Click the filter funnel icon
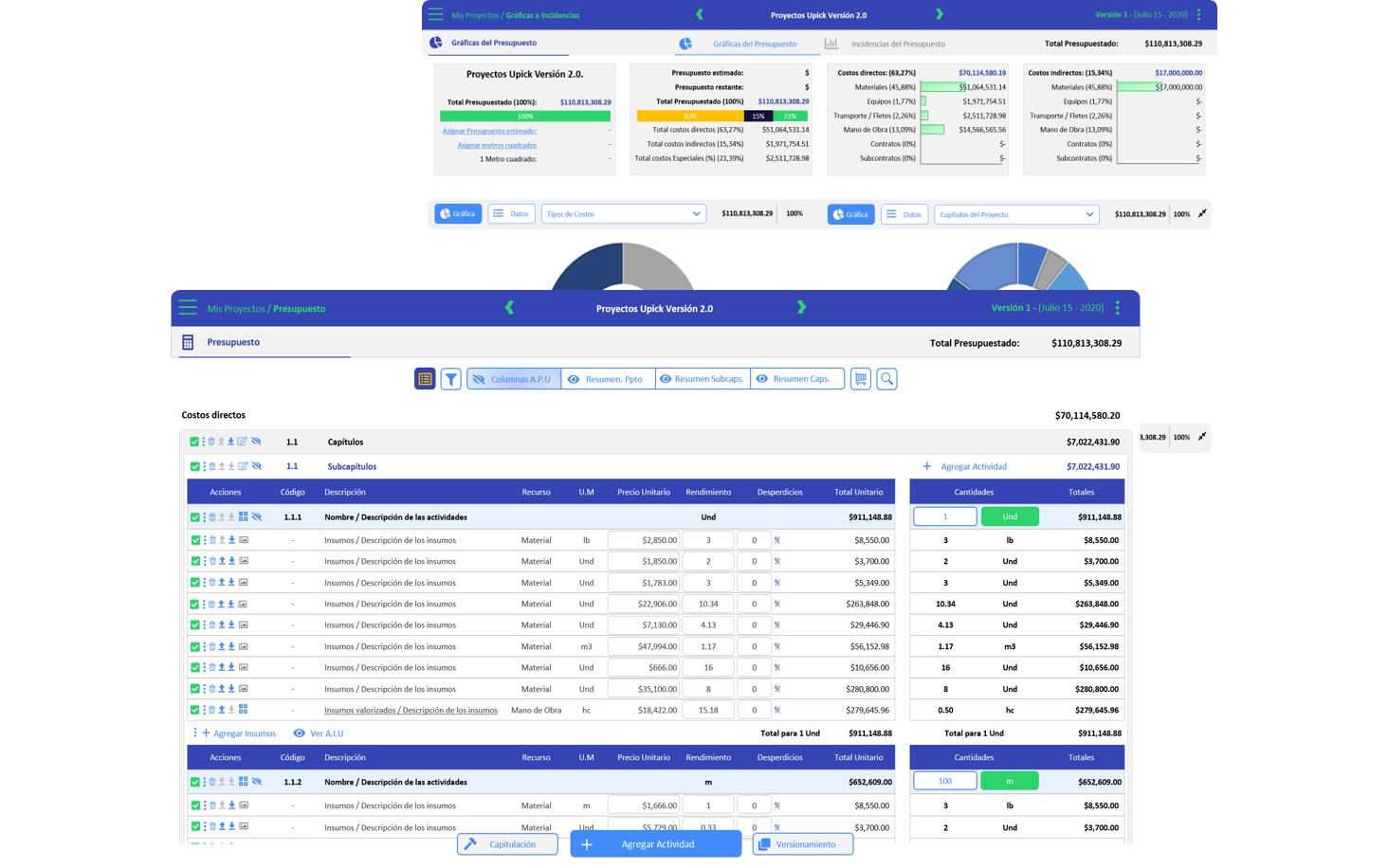This screenshot has width=1388, height=868. pyautogui.click(x=451, y=379)
